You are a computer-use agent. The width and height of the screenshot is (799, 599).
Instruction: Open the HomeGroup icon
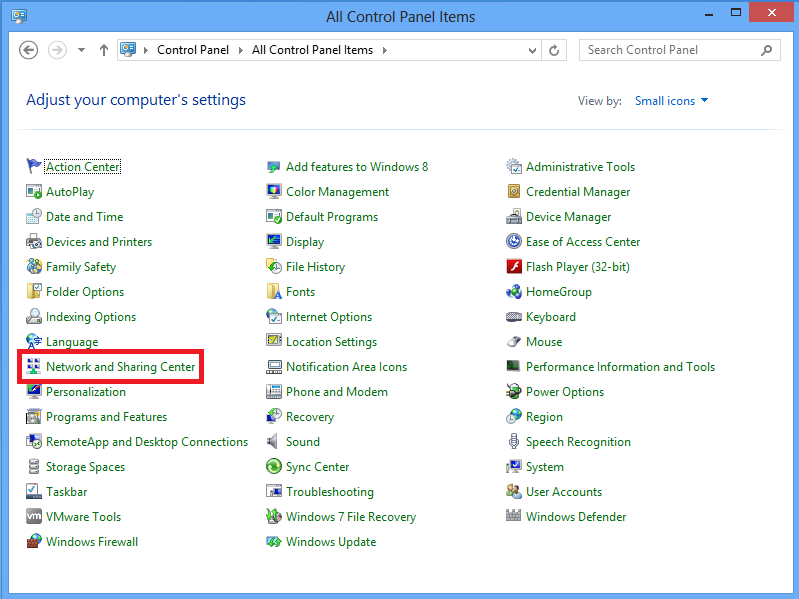(x=514, y=291)
